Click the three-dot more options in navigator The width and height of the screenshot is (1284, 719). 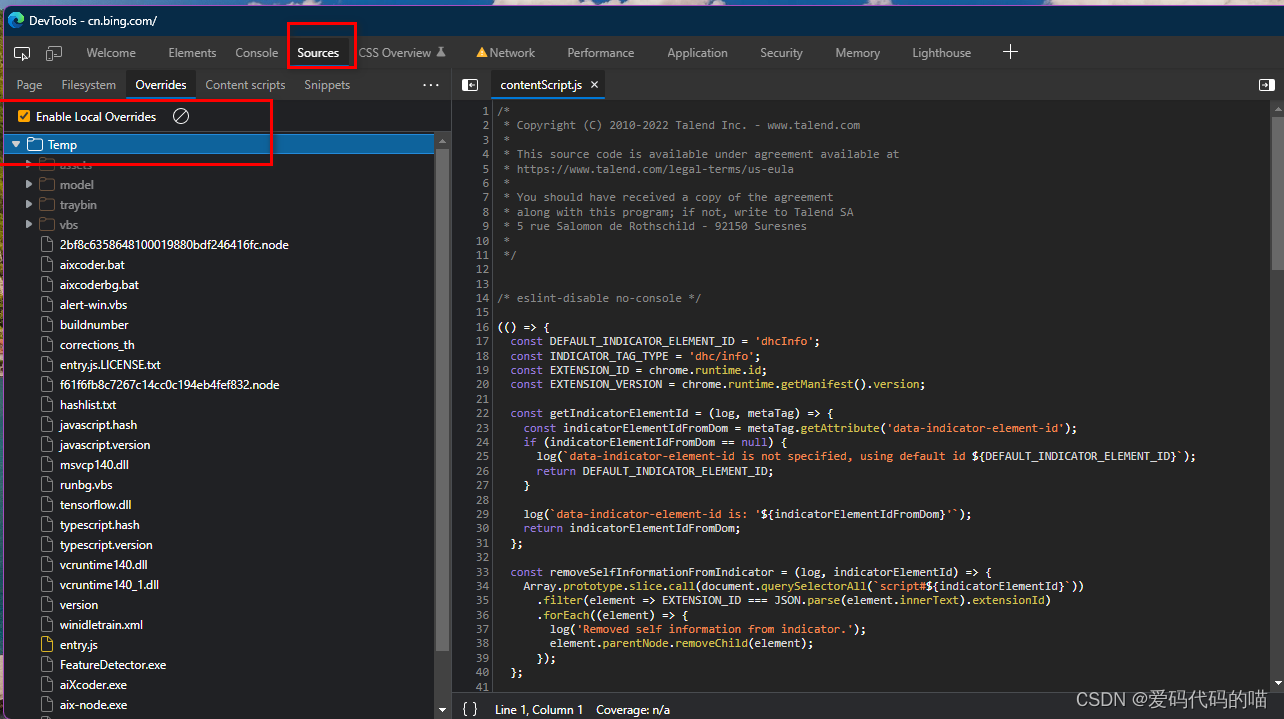click(431, 85)
